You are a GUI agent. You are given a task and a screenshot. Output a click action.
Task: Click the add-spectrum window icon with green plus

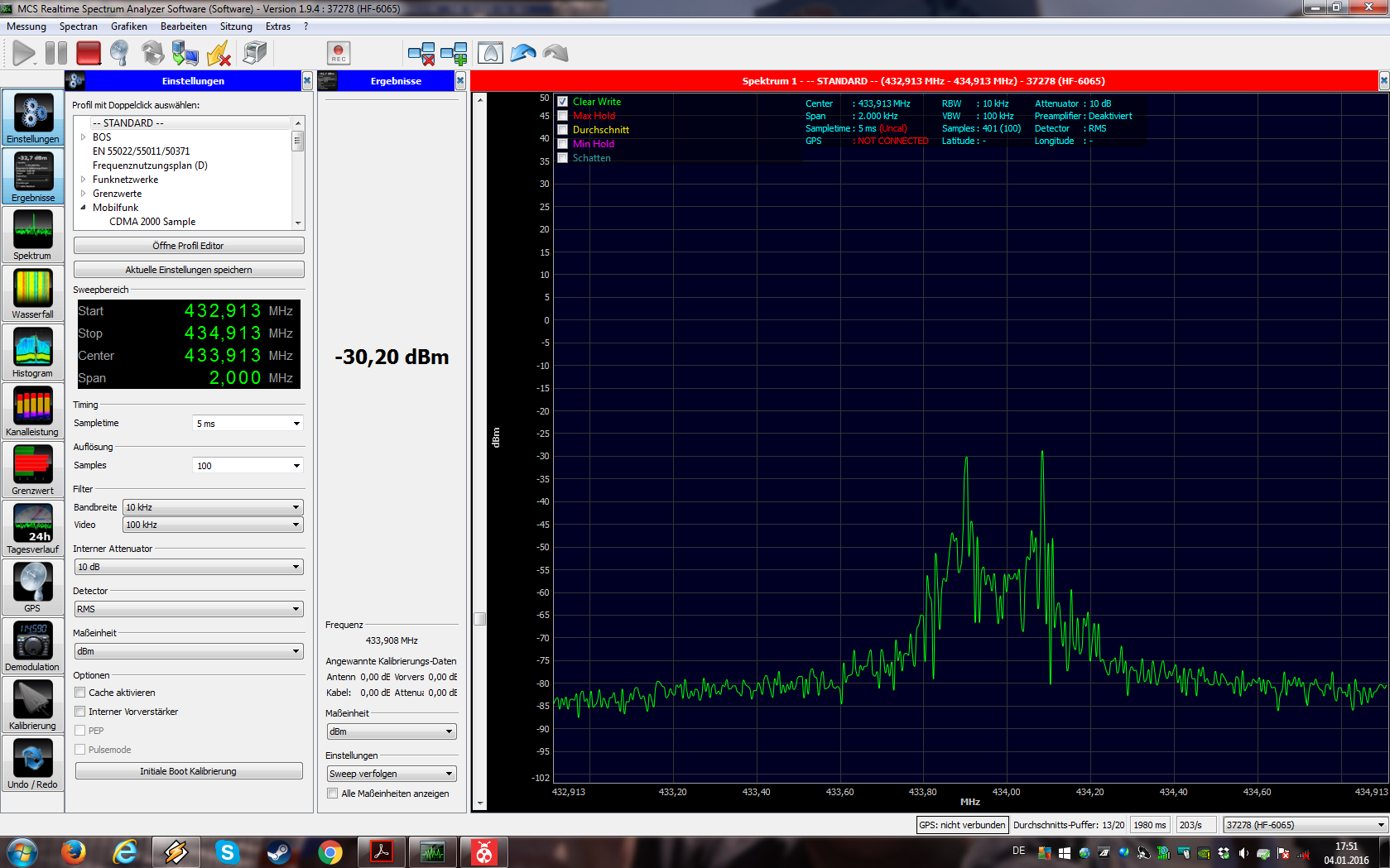(454, 54)
